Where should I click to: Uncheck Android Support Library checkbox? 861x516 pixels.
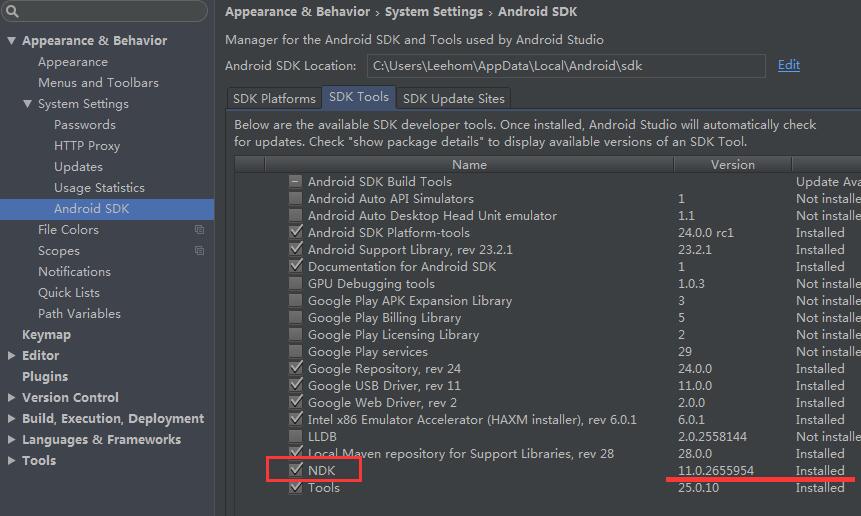click(x=295, y=249)
